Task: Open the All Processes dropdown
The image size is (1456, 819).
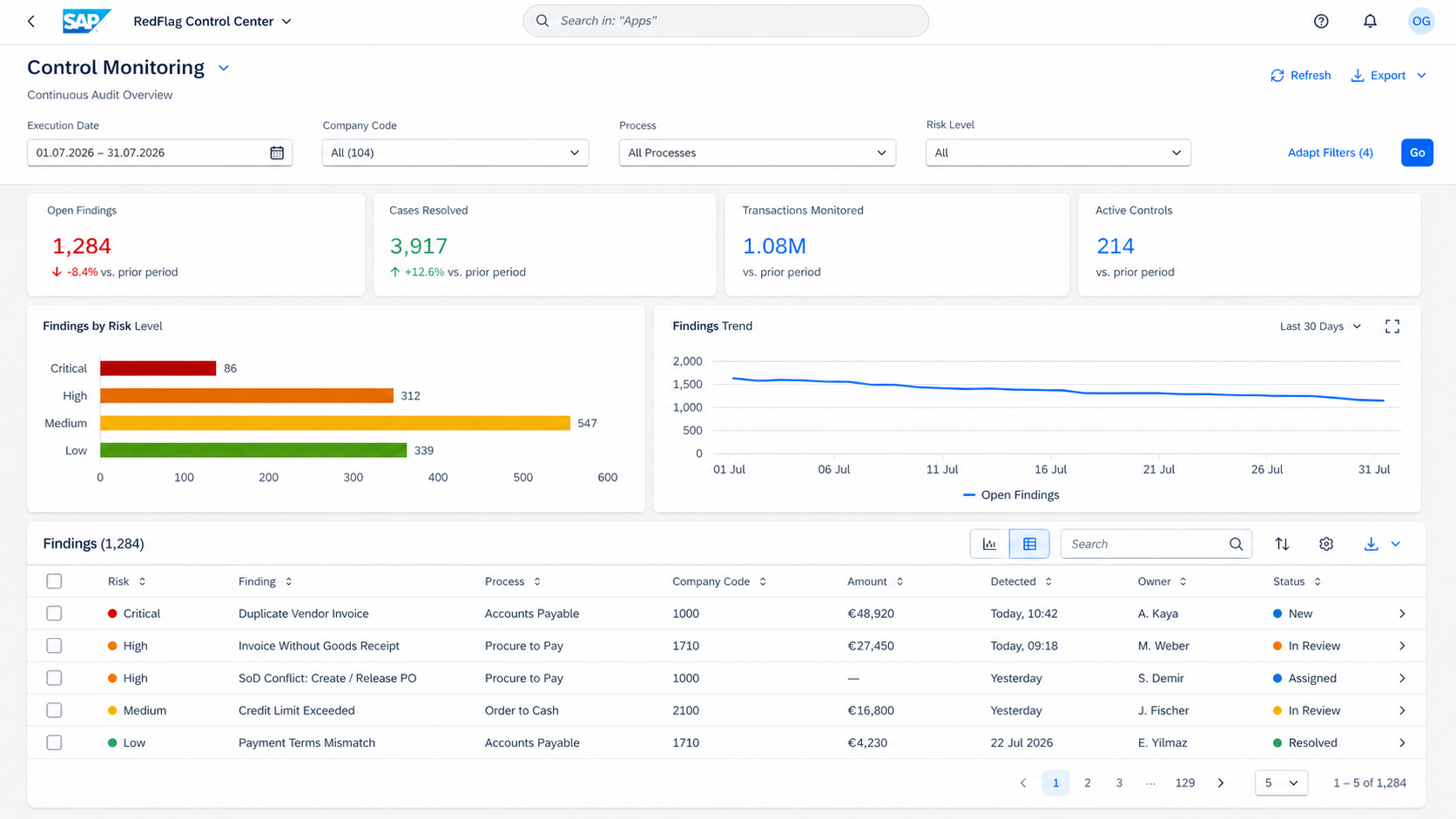Action: [x=758, y=152]
